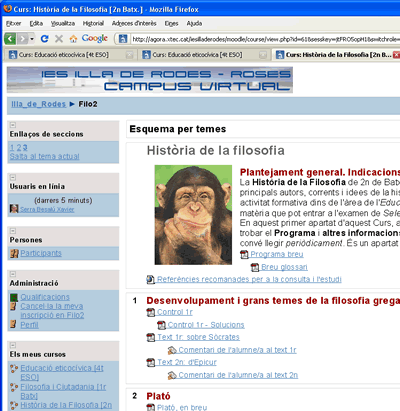Open the Breu glossari link
This screenshot has height=411, width=400.
pyautogui.click(x=284, y=267)
